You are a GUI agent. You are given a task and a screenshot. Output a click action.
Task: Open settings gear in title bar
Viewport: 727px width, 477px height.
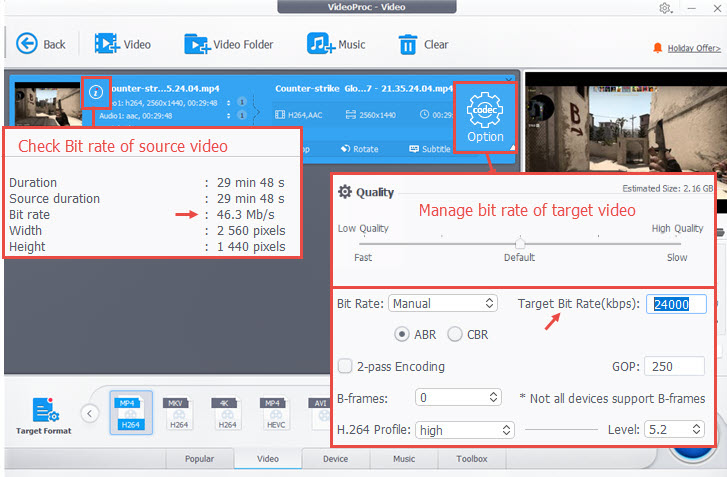(x=665, y=8)
